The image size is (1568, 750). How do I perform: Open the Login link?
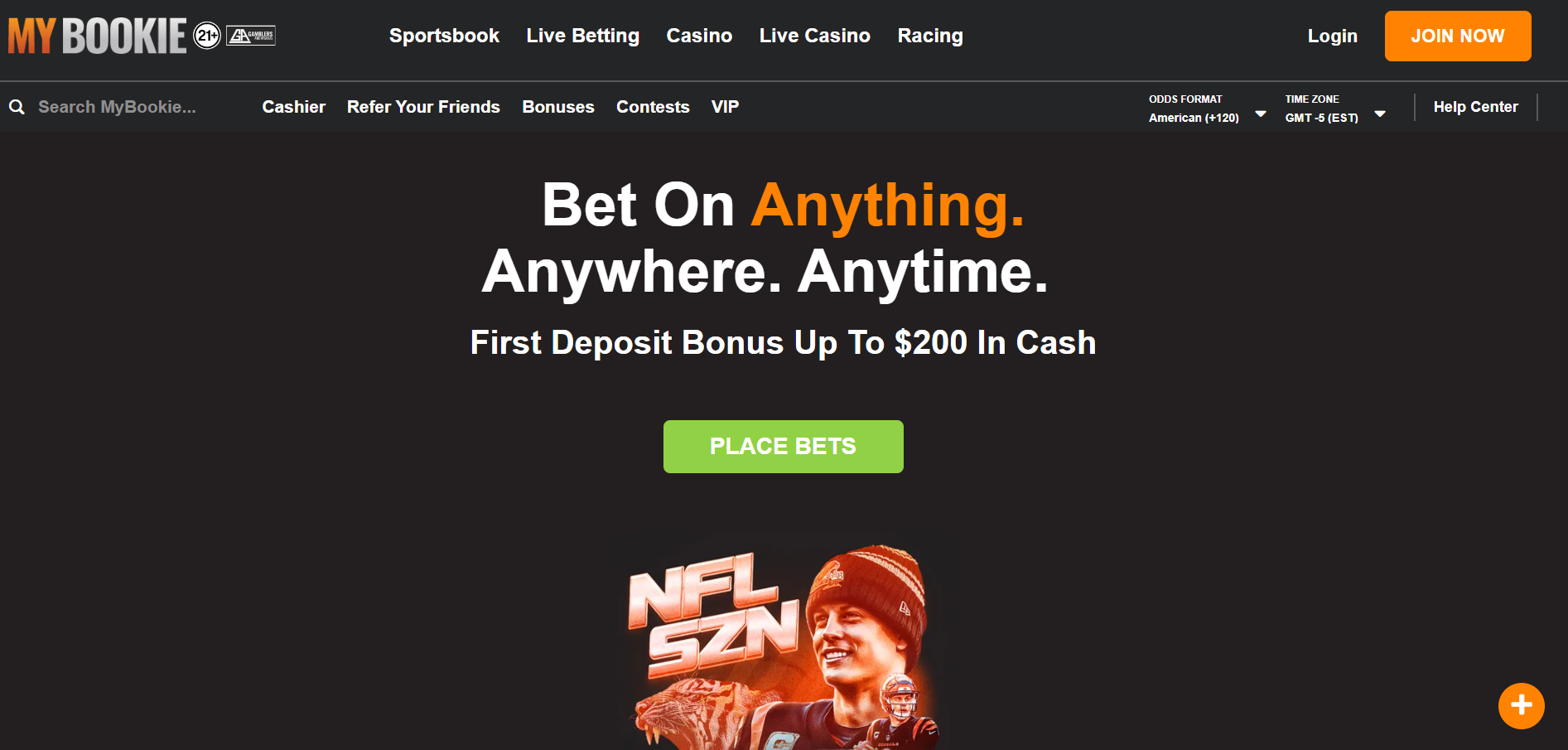[x=1332, y=36]
